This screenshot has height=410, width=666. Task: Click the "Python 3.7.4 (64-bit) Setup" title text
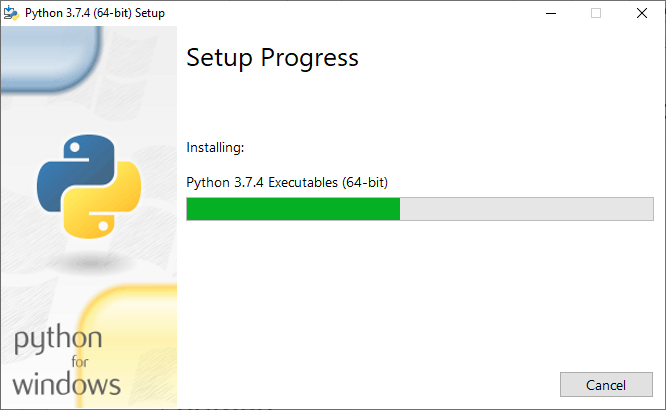coord(95,13)
